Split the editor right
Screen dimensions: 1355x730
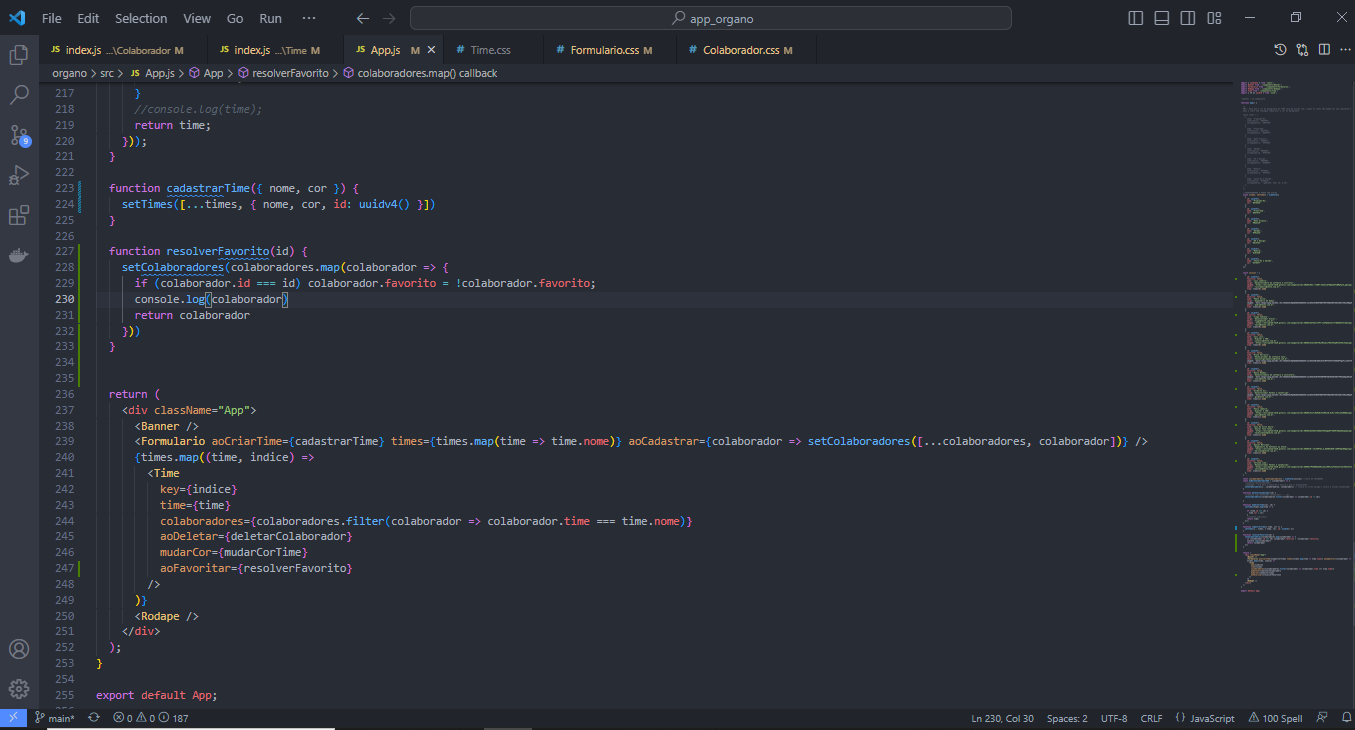click(x=1323, y=50)
